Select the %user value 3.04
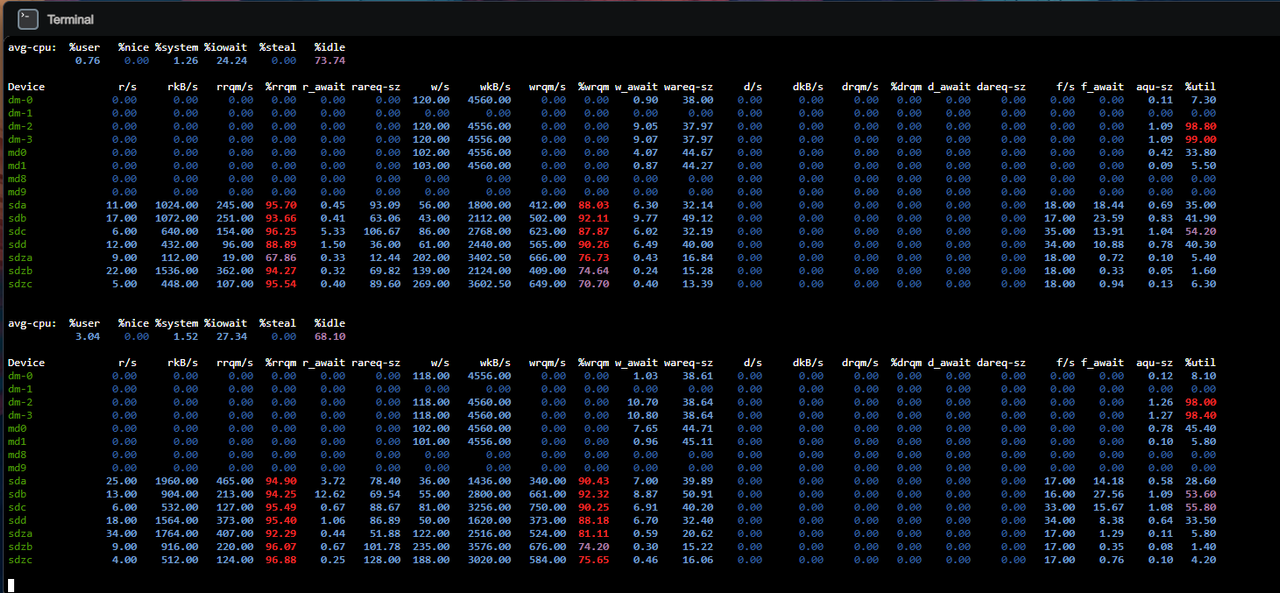 pos(88,336)
